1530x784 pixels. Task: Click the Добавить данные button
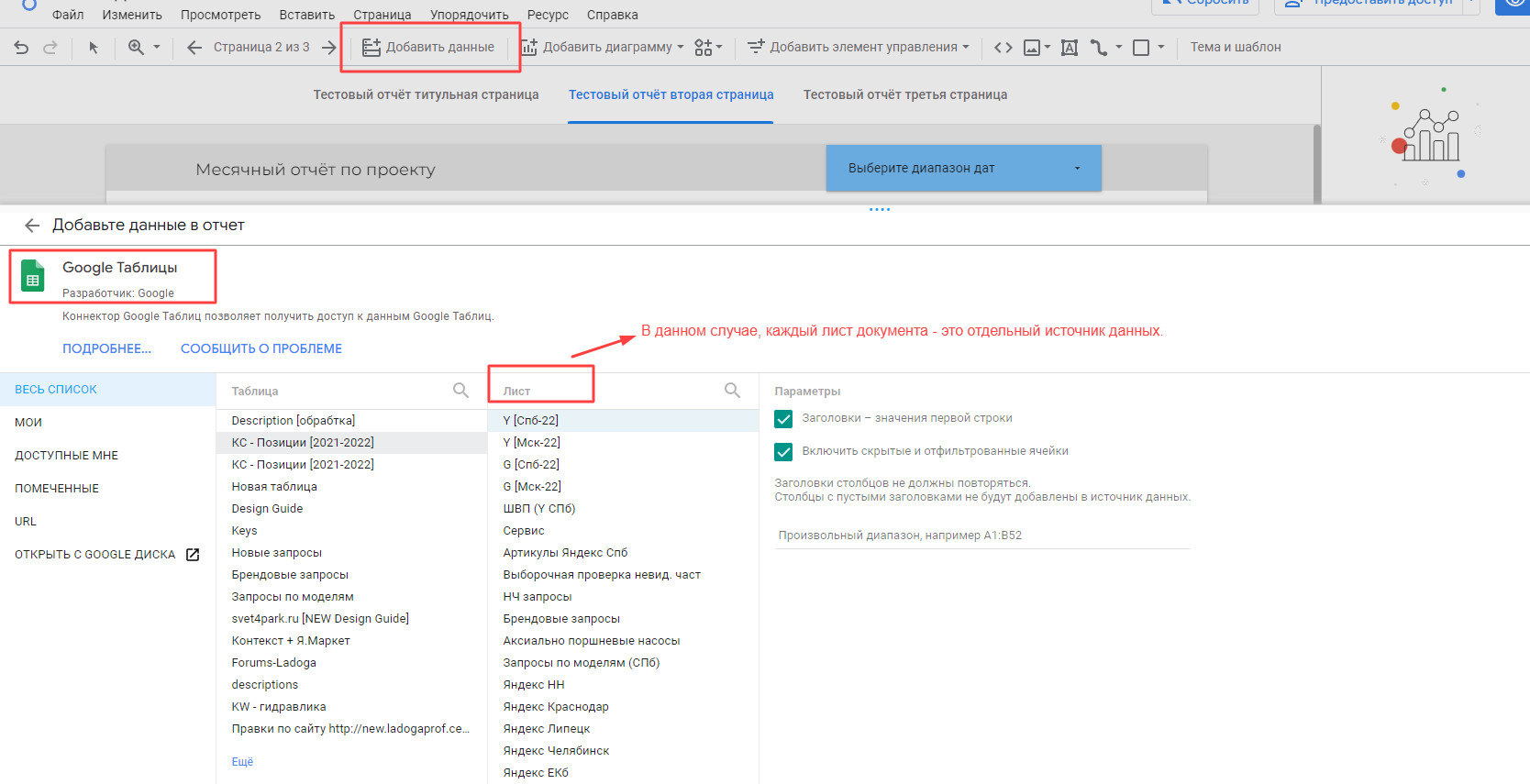pyautogui.click(x=428, y=48)
